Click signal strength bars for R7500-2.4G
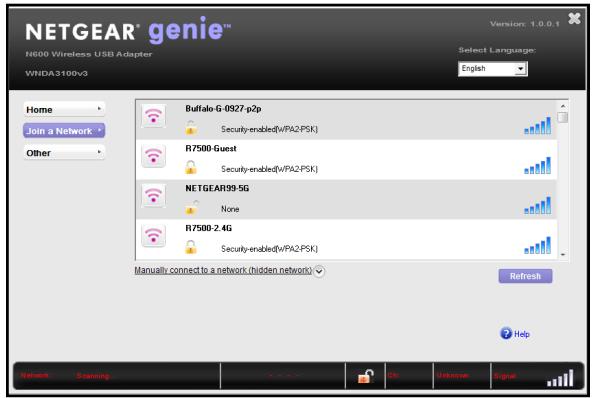 [x=537, y=245]
